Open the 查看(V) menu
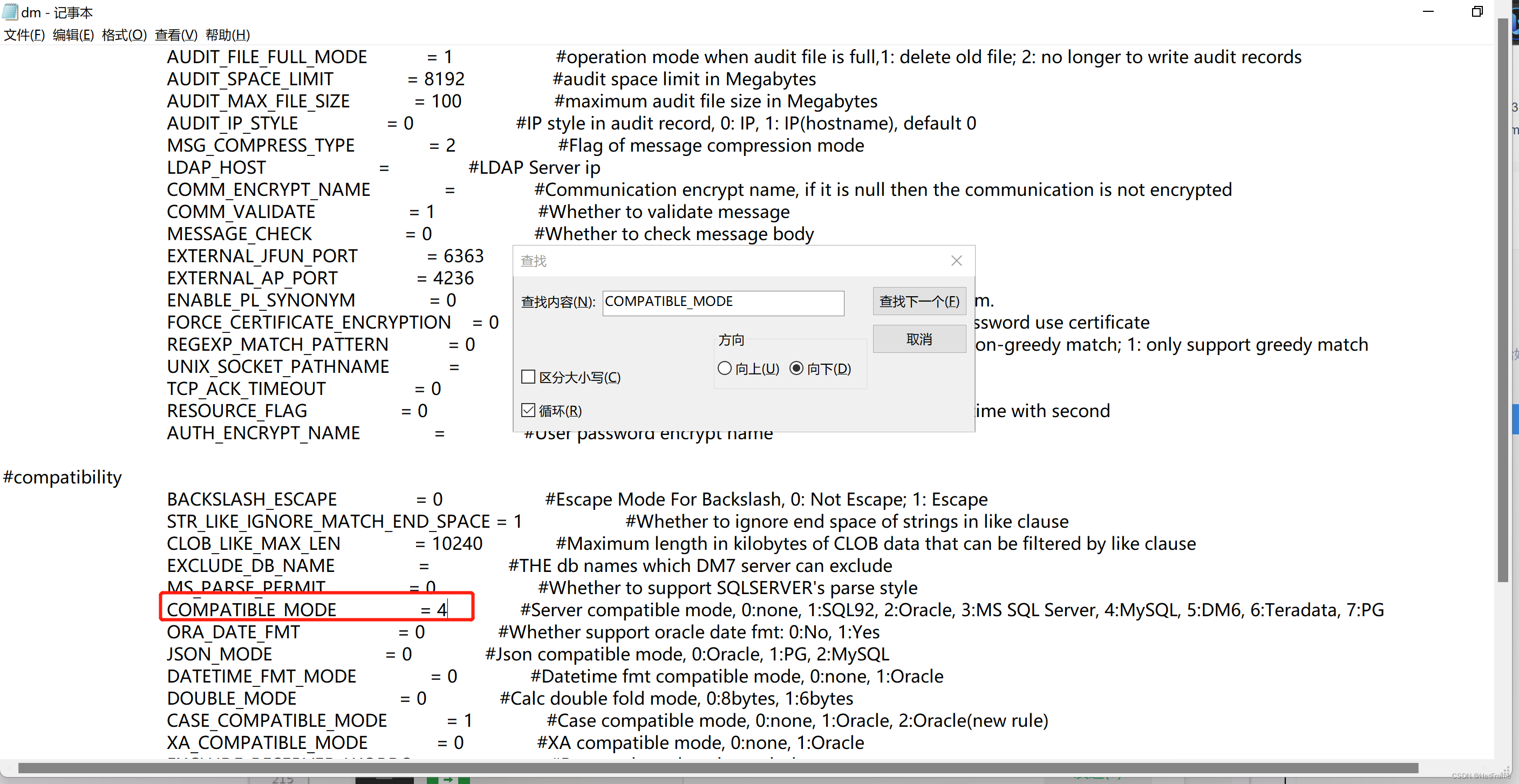 176,35
